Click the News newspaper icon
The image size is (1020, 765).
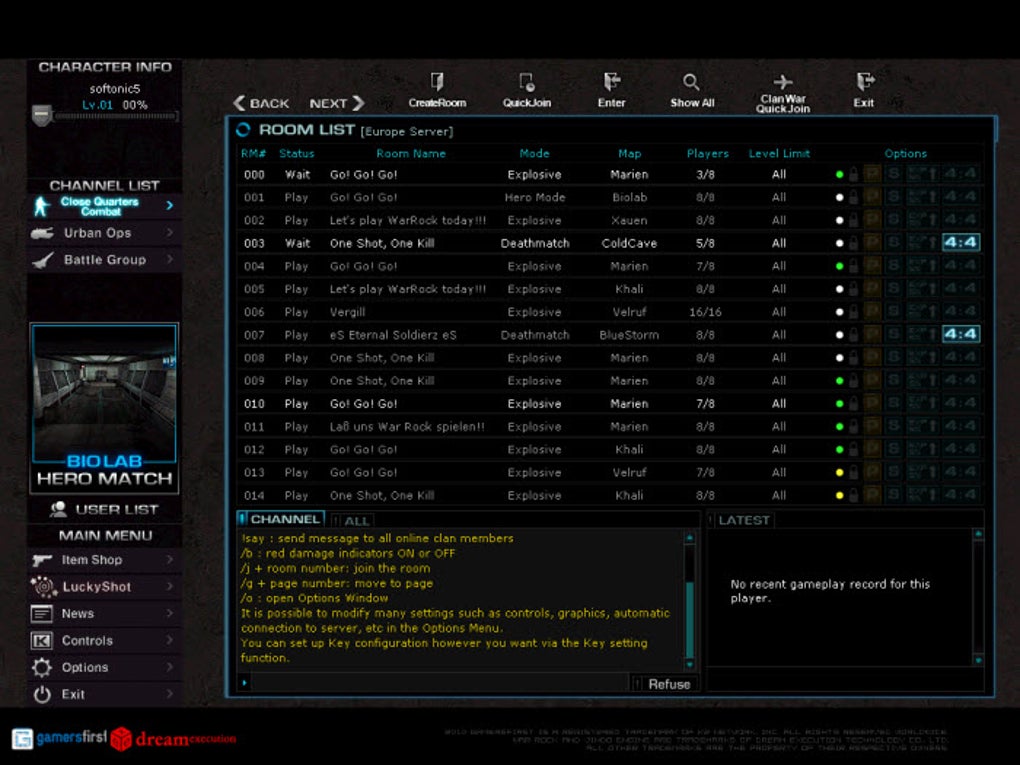[x=42, y=613]
